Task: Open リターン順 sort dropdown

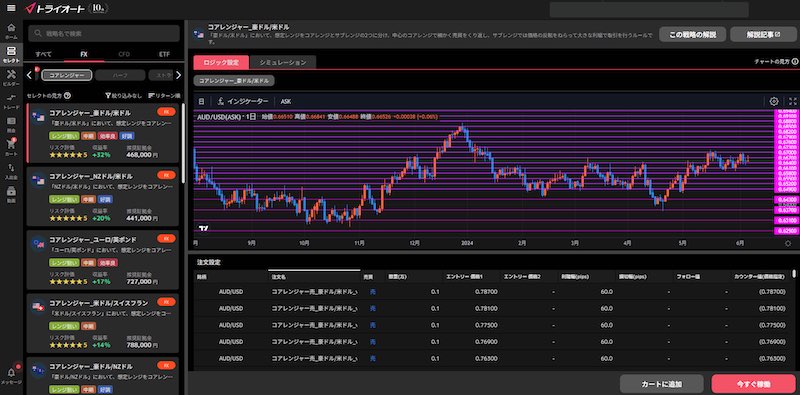Action: [x=164, y=95]
